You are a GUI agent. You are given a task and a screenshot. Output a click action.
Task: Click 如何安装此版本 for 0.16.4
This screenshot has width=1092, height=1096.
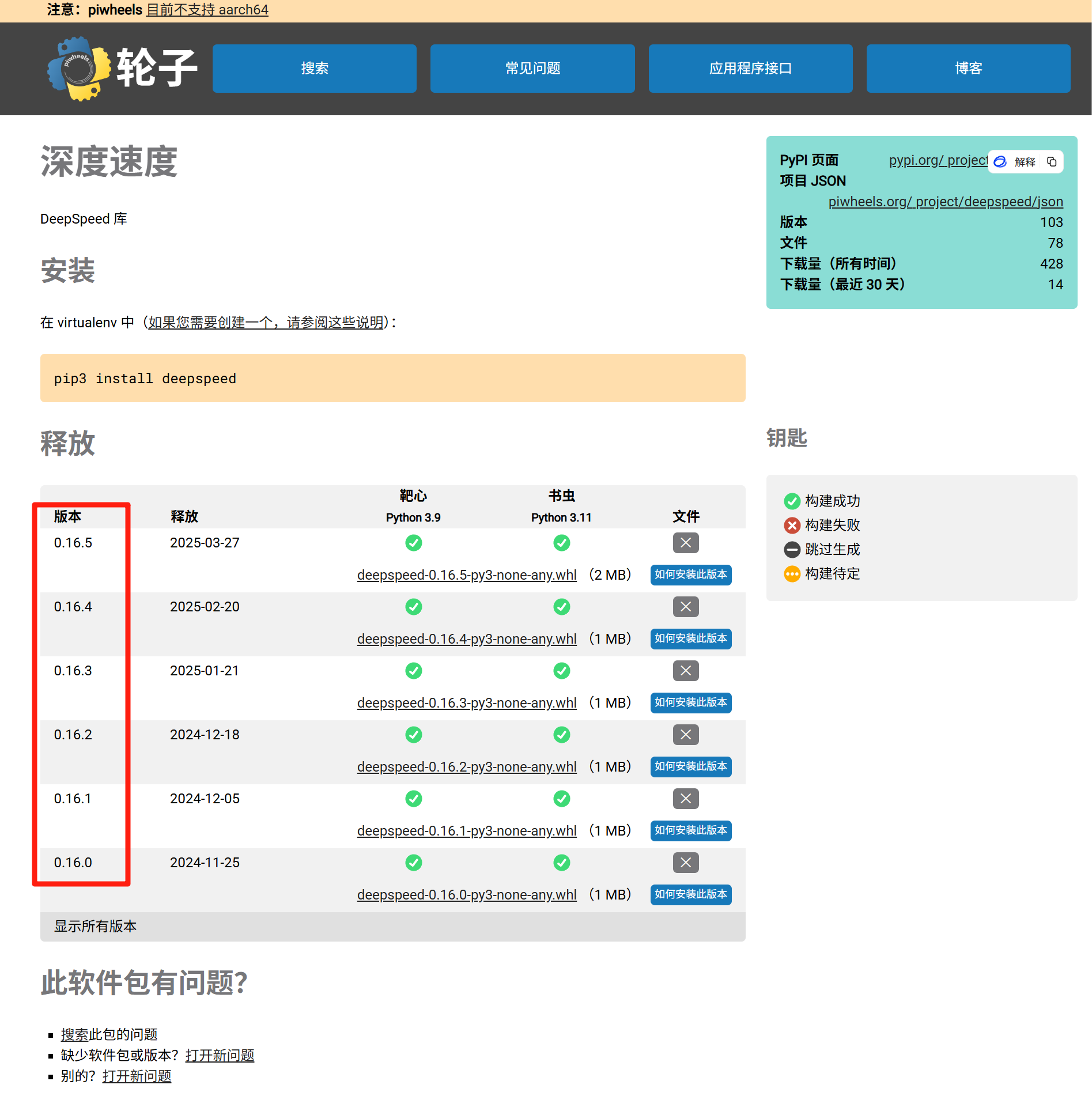click(x=691, y=638)
